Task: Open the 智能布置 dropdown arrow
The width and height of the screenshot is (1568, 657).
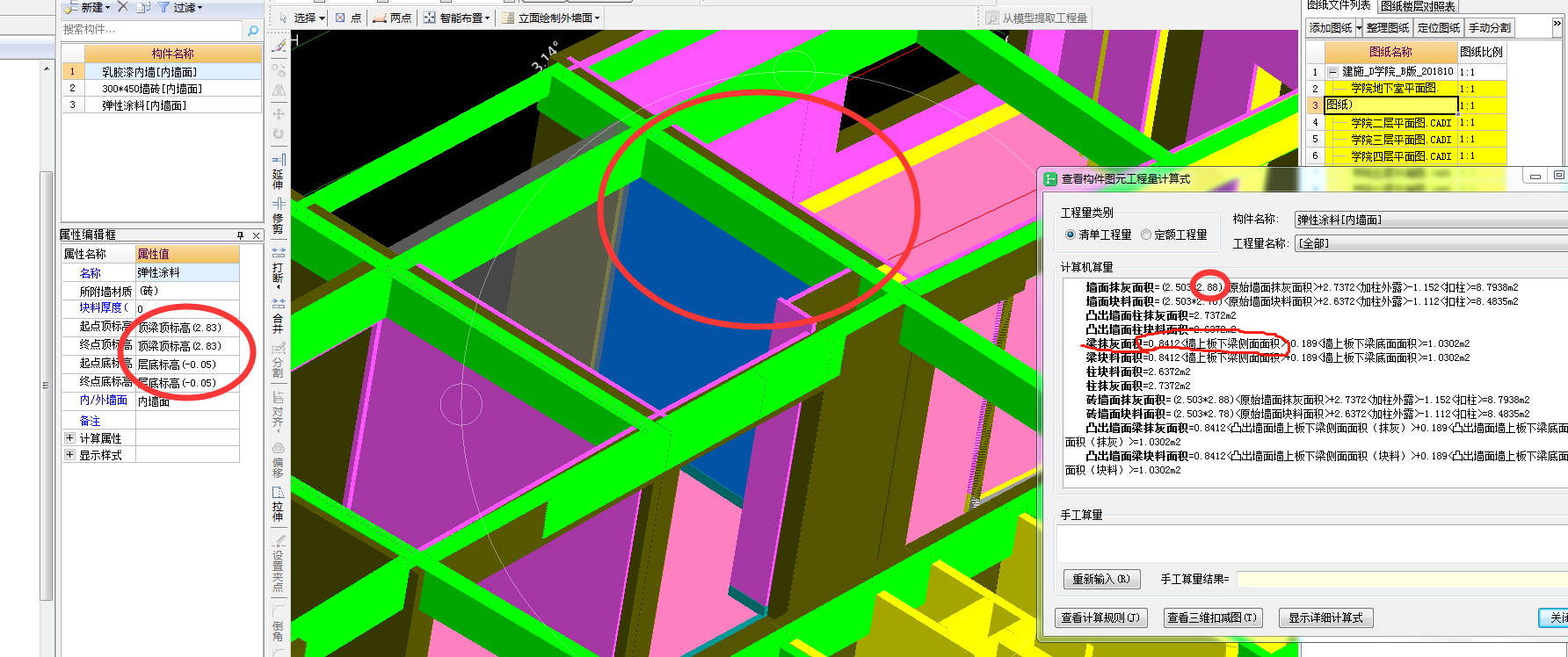Action: 487,18
